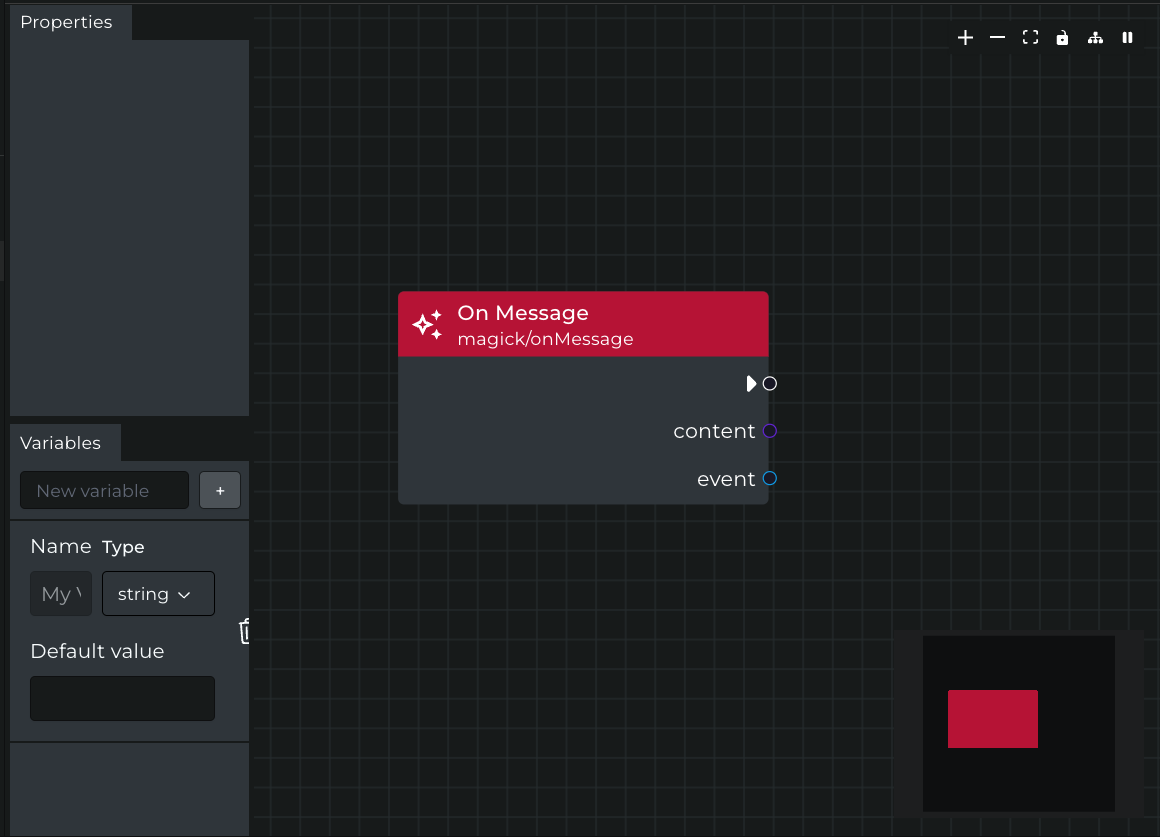Click inside the Default value field
Viewport: 1160px width, 837px height.
pyautogui.click(x=122, y=698)
